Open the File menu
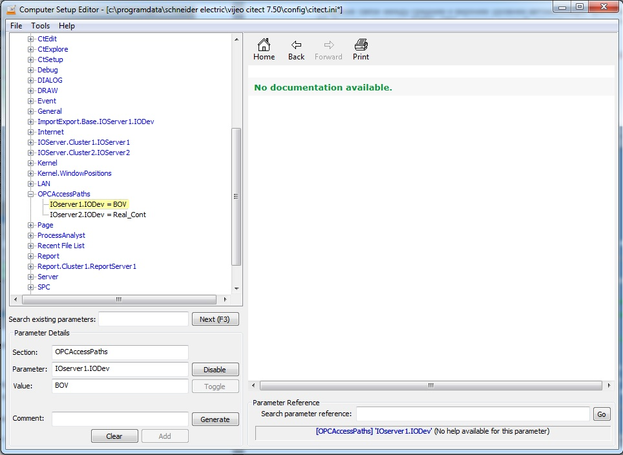This screenshot has width=623, height=455. coord(16,25)
